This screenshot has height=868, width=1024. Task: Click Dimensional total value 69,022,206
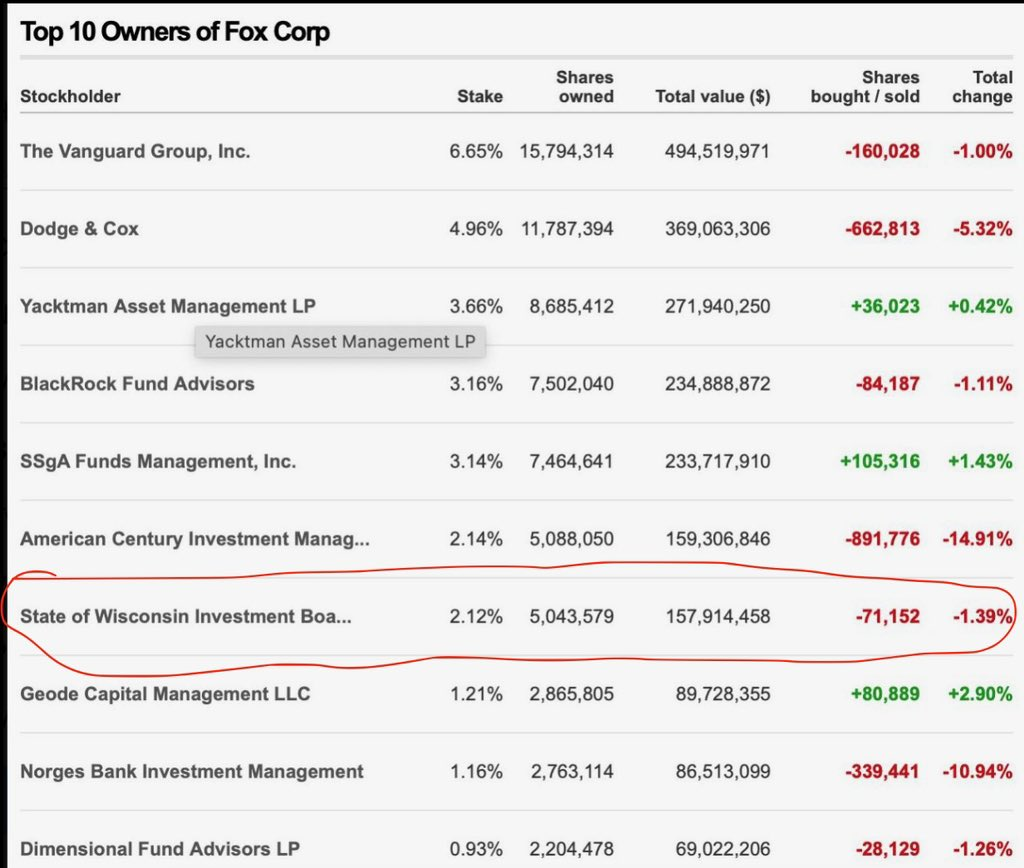(x=723, y=848)
